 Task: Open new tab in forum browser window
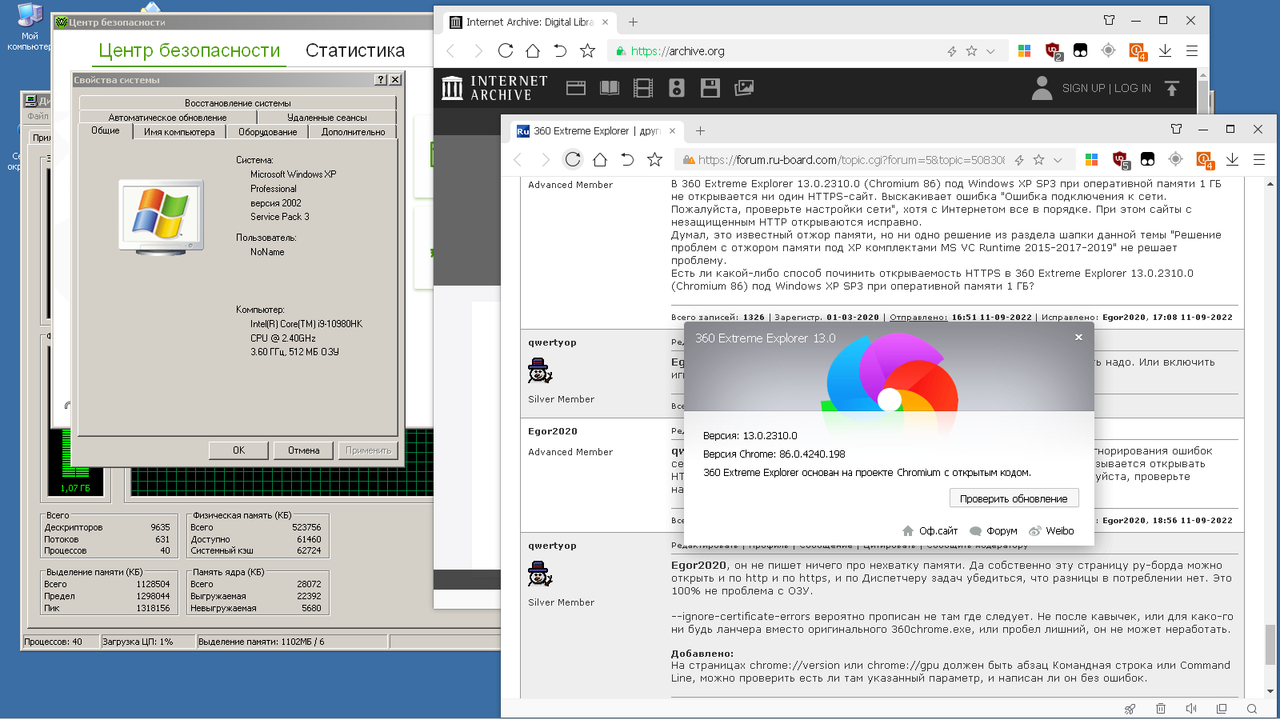700,130
